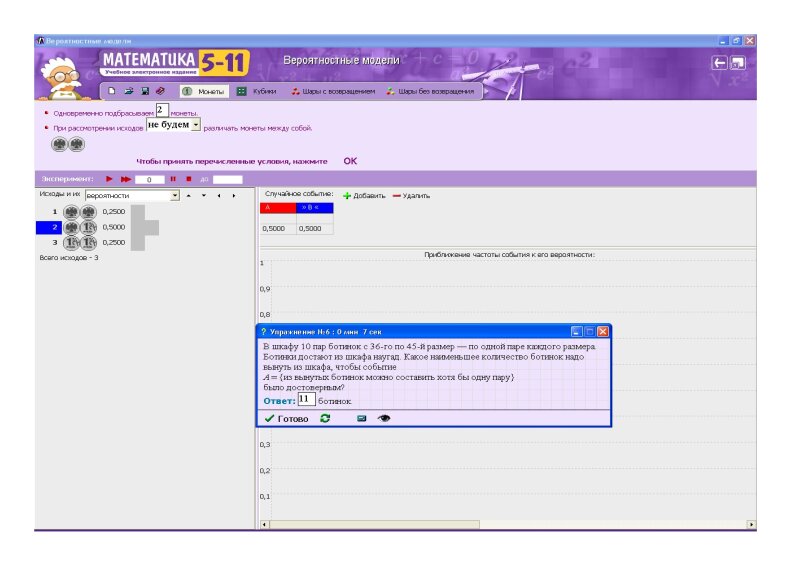Viewport: 800px width, 566px height.
Task: Click the answer input field with 11
Action: tap(306, 399)
